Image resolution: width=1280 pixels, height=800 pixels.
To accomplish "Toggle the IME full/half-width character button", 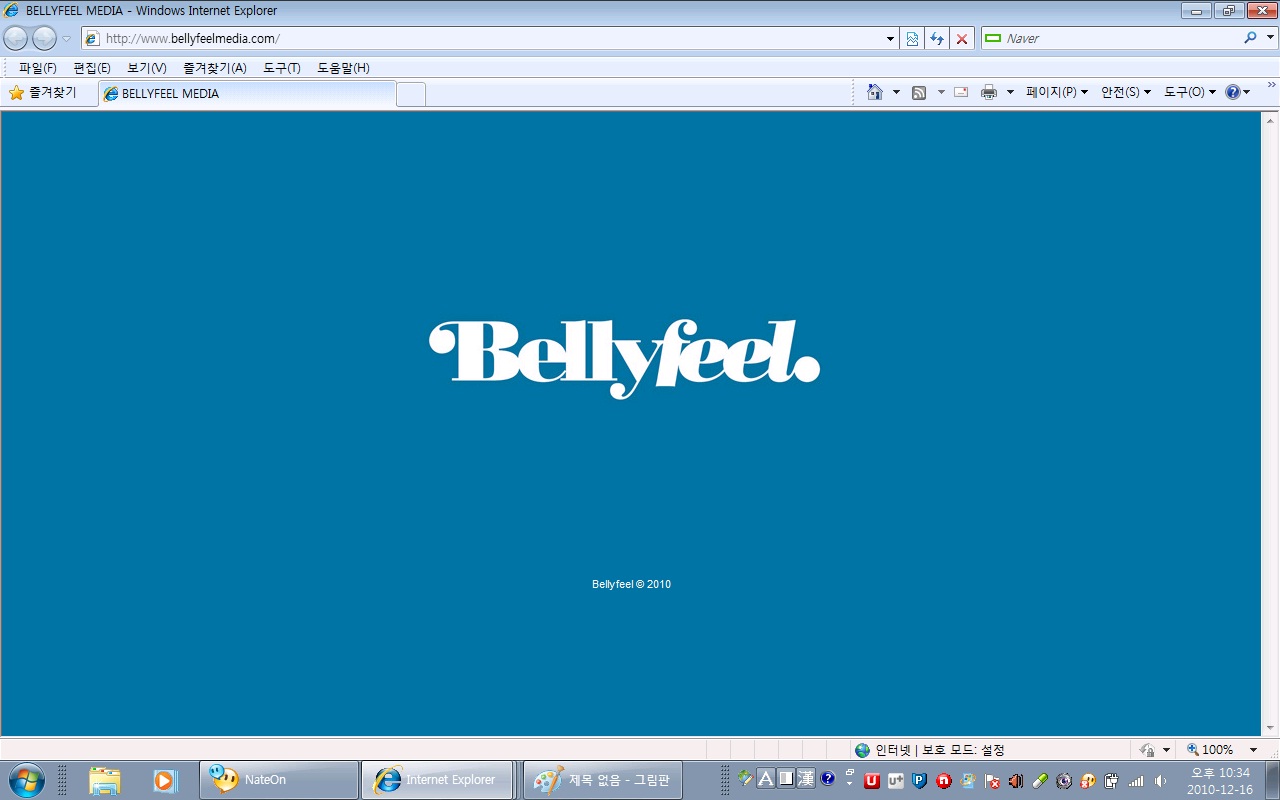I will coord(786,778).
